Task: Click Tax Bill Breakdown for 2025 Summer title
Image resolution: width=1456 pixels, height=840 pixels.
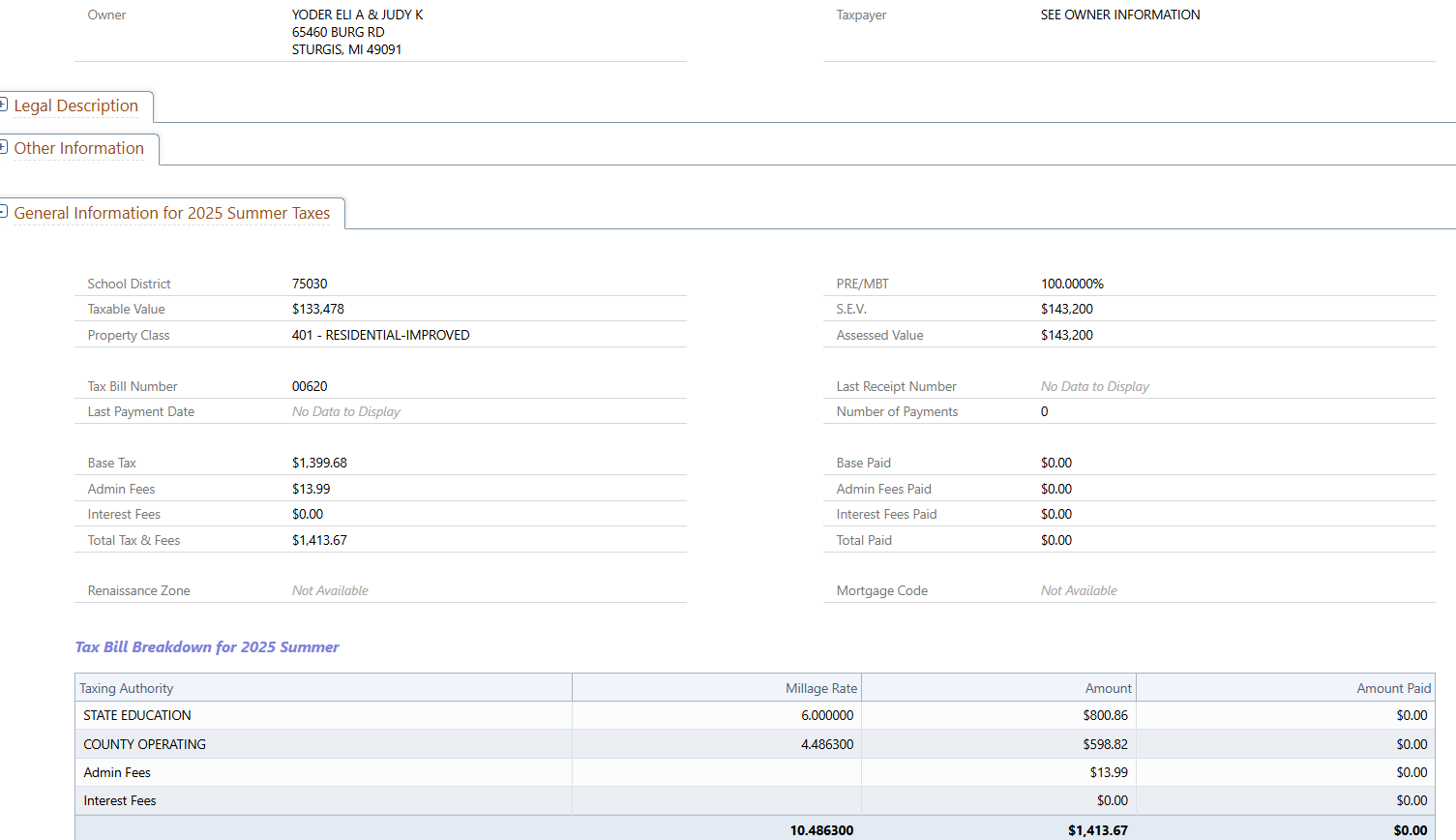Action: (207, 647)
